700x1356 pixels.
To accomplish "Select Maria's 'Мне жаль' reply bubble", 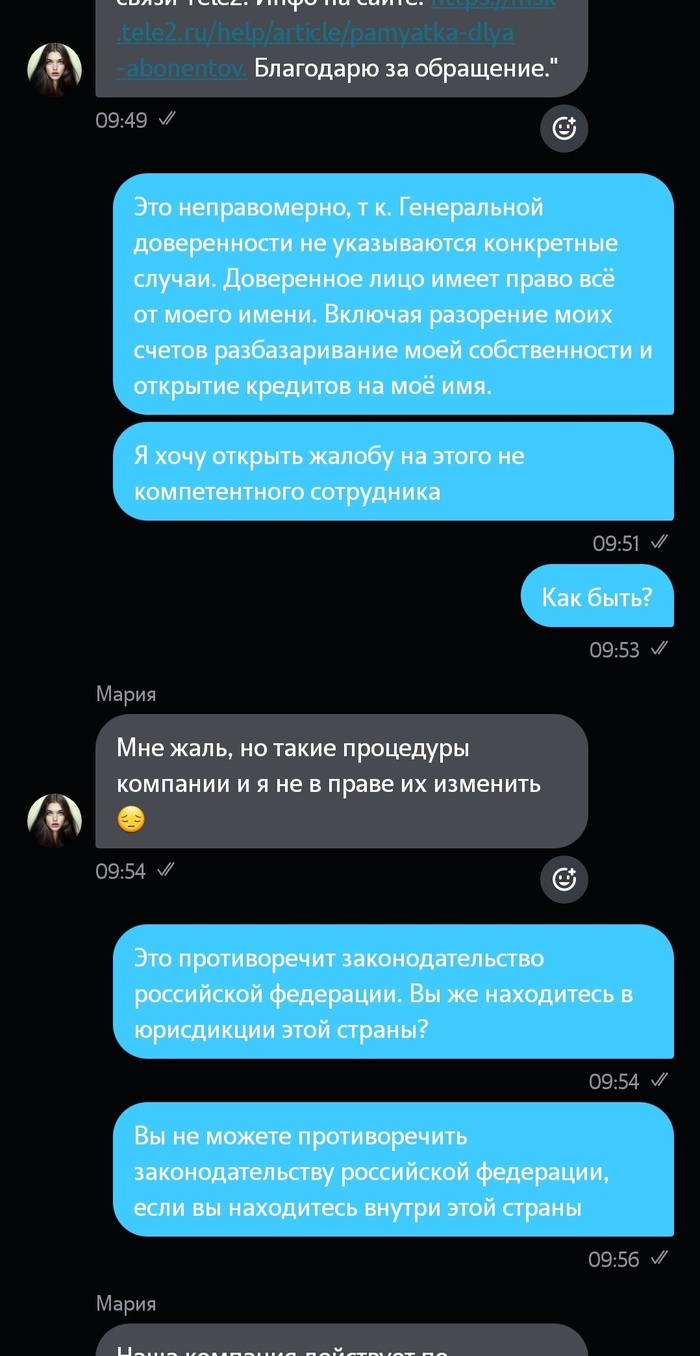I will tap(341, 782).
